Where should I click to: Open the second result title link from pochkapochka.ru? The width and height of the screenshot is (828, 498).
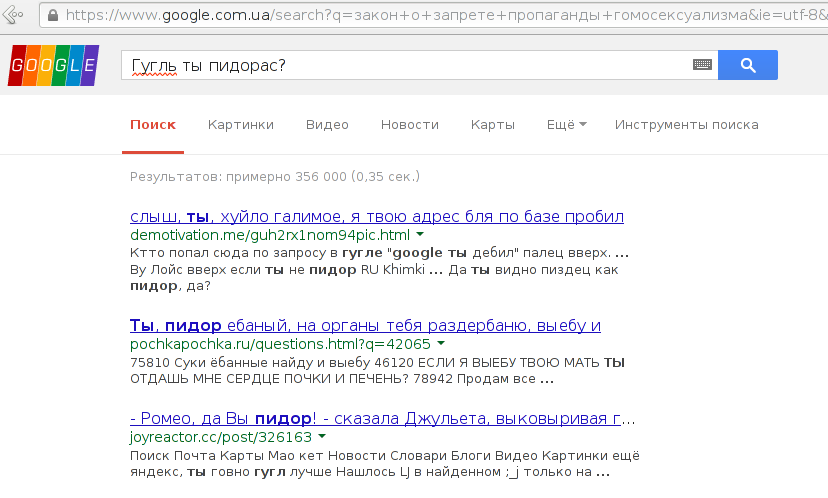coord(365,325)
